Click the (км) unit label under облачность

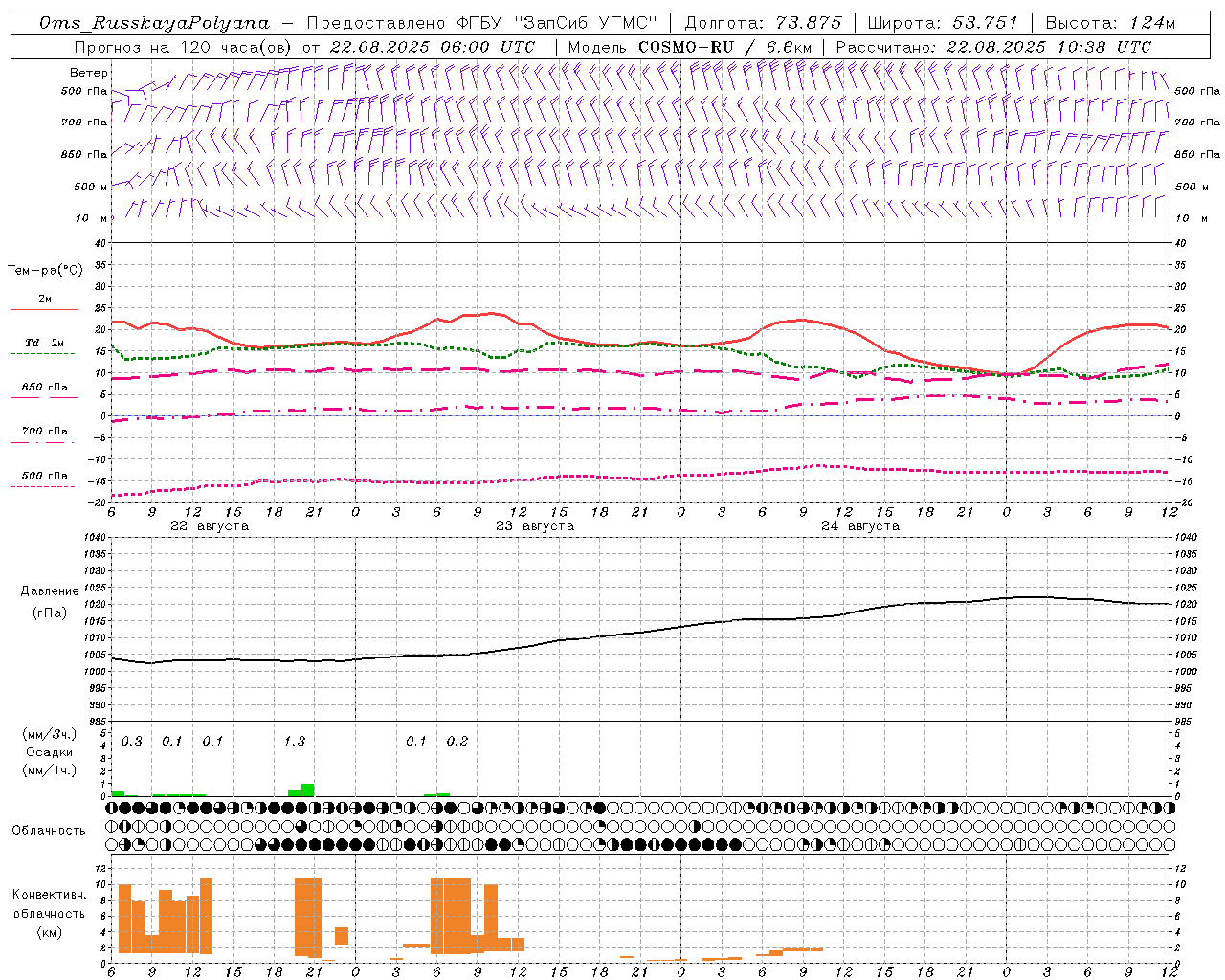tap(49, 932)
